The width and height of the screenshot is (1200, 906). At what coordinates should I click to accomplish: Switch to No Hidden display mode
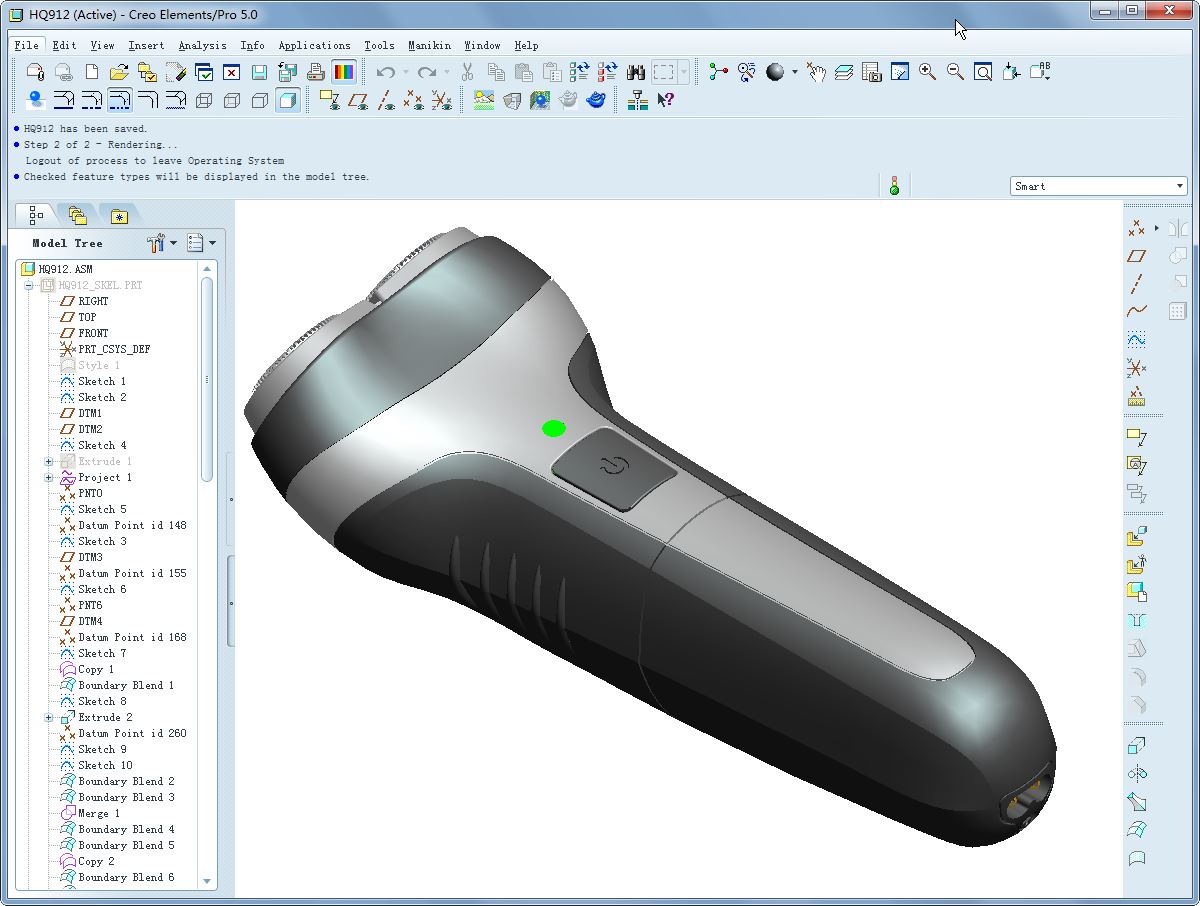260,100
